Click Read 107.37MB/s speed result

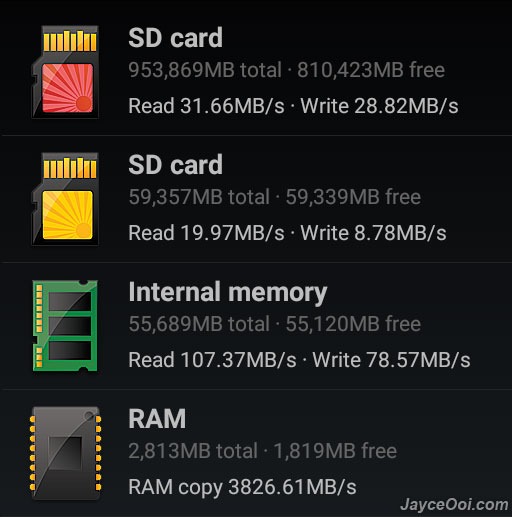(212, 360)
